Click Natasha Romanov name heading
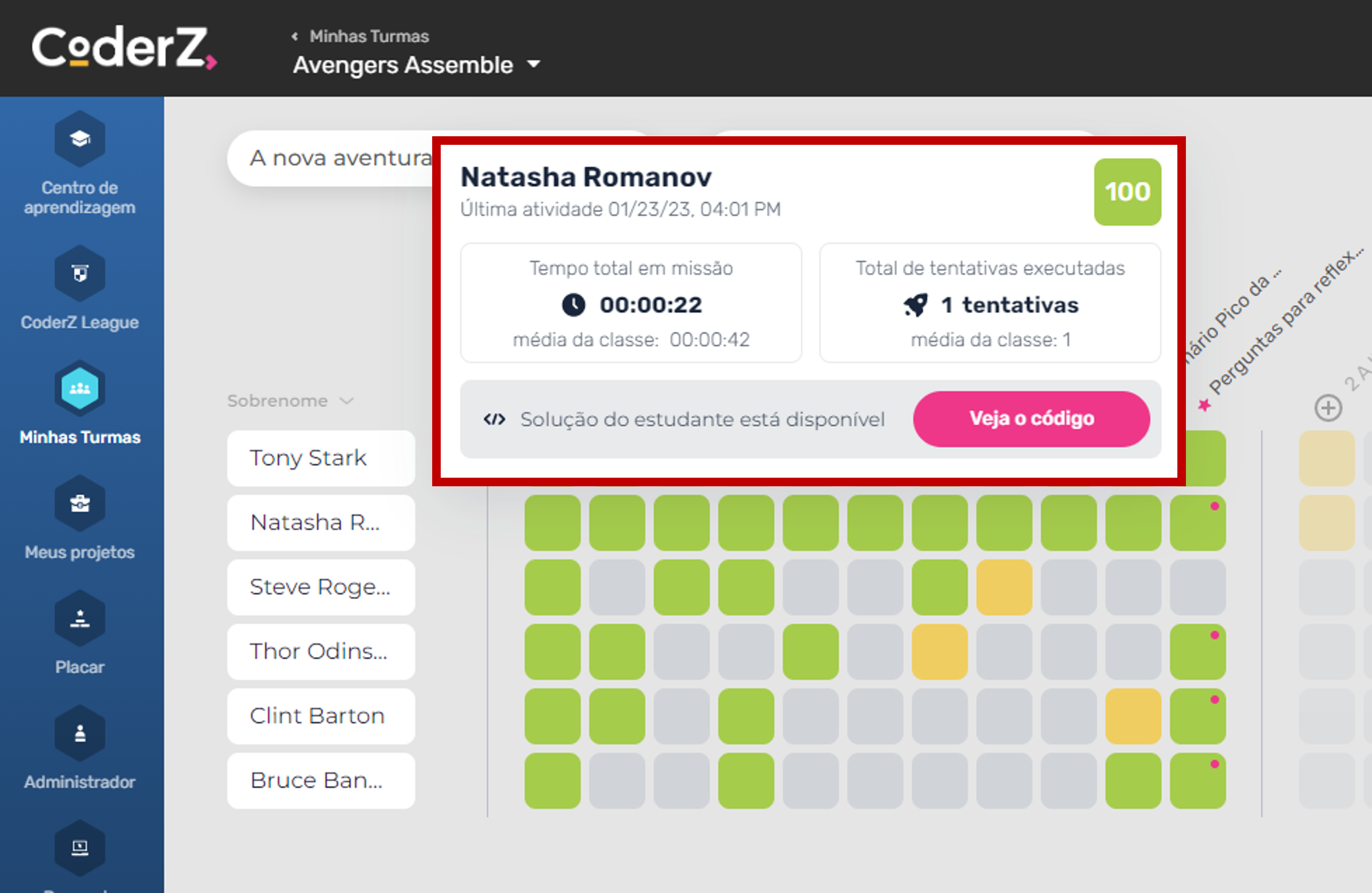The width and height of the screenshot is (1372, 893). 586,177
